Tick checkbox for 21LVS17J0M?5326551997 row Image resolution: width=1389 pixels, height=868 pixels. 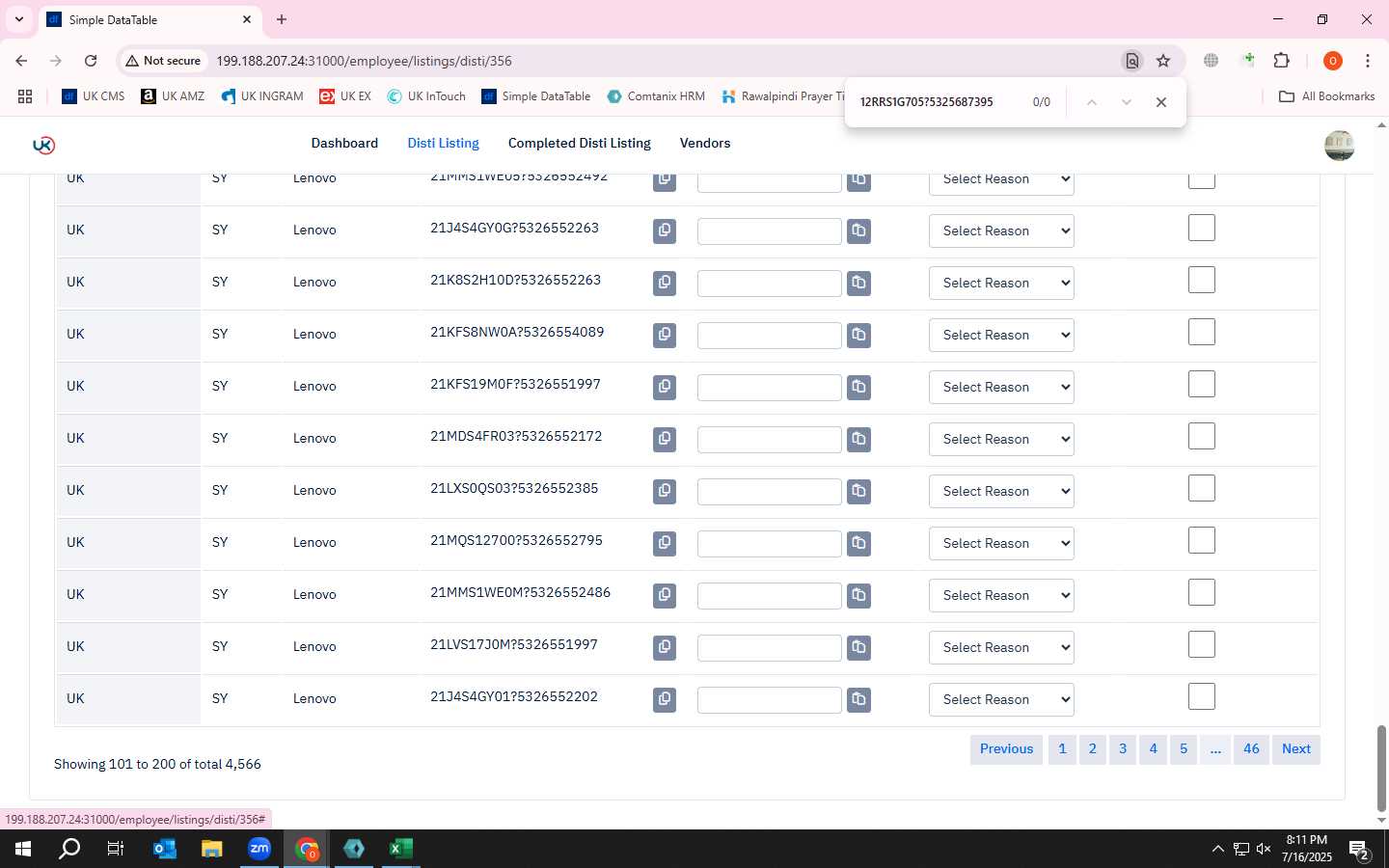coord(1202,645)
